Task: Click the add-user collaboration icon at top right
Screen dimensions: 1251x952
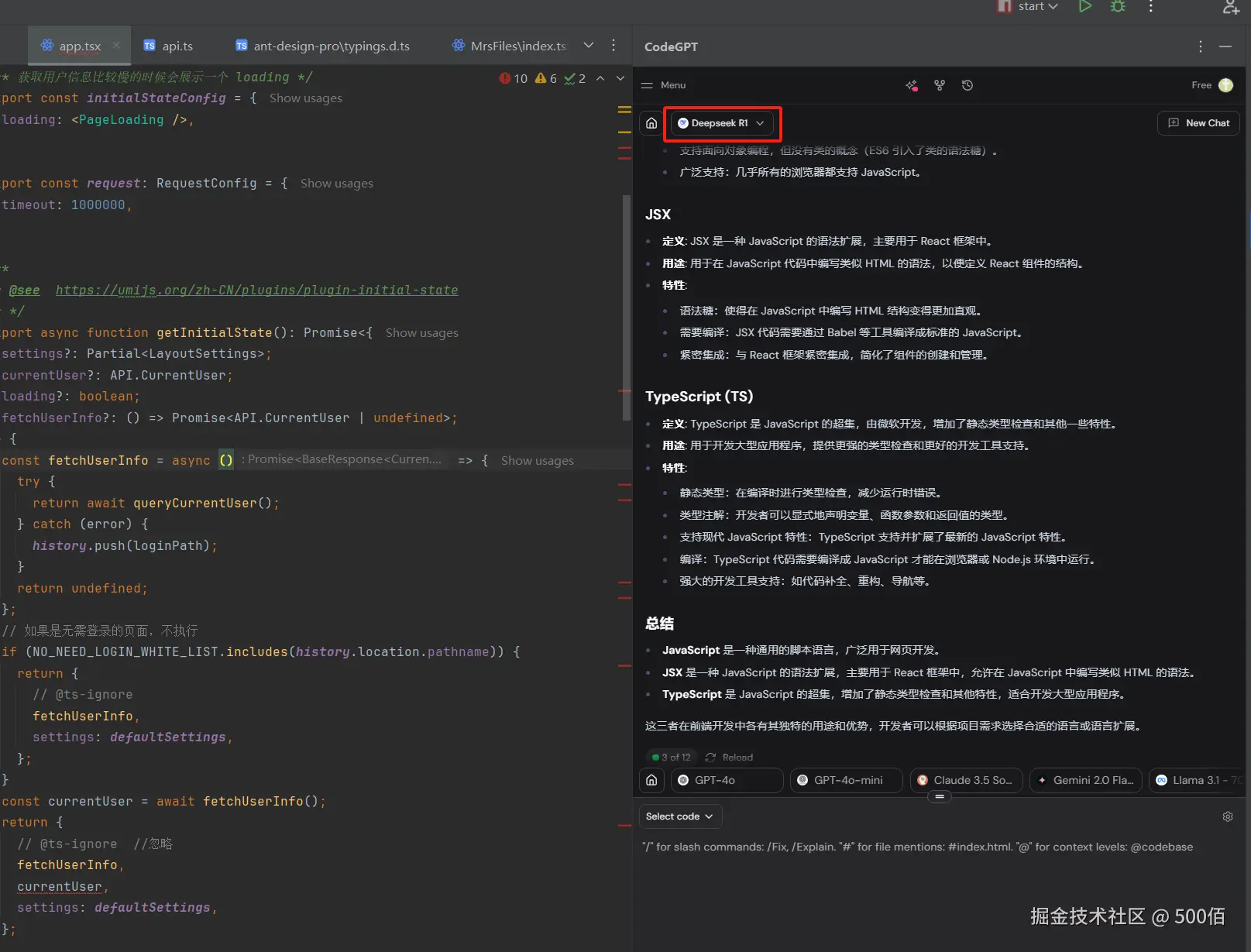Action: click(x=1231, y=7)
